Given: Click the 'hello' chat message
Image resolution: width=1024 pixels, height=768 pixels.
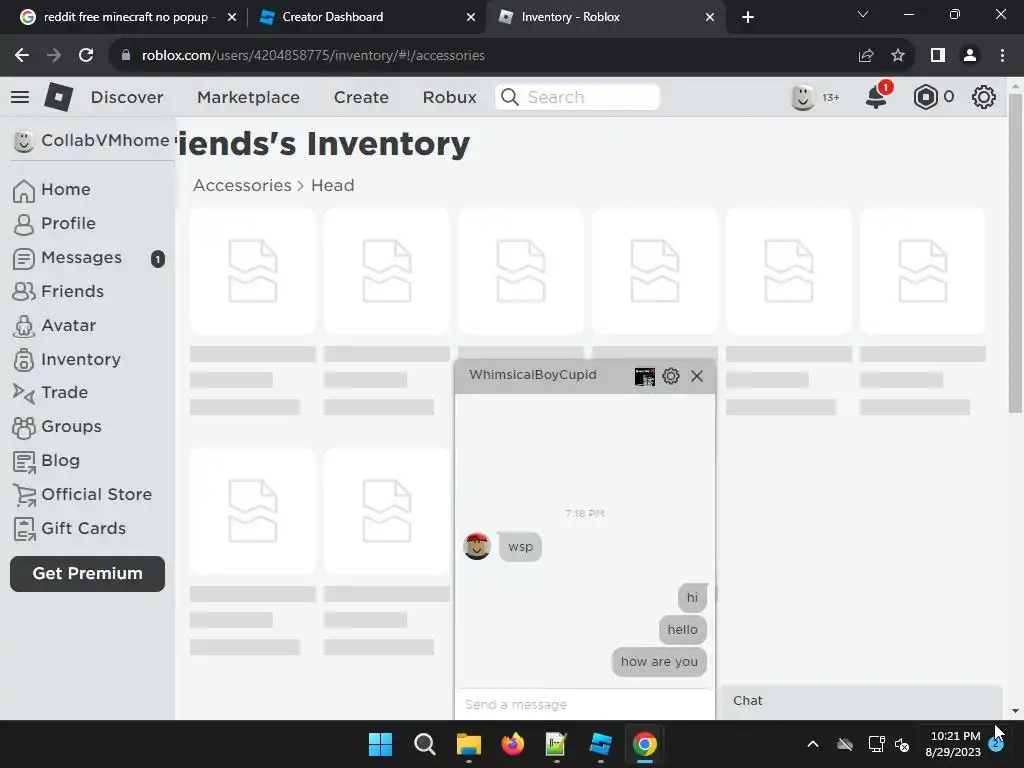Looking at the screenshot, I should click(682, 630).
